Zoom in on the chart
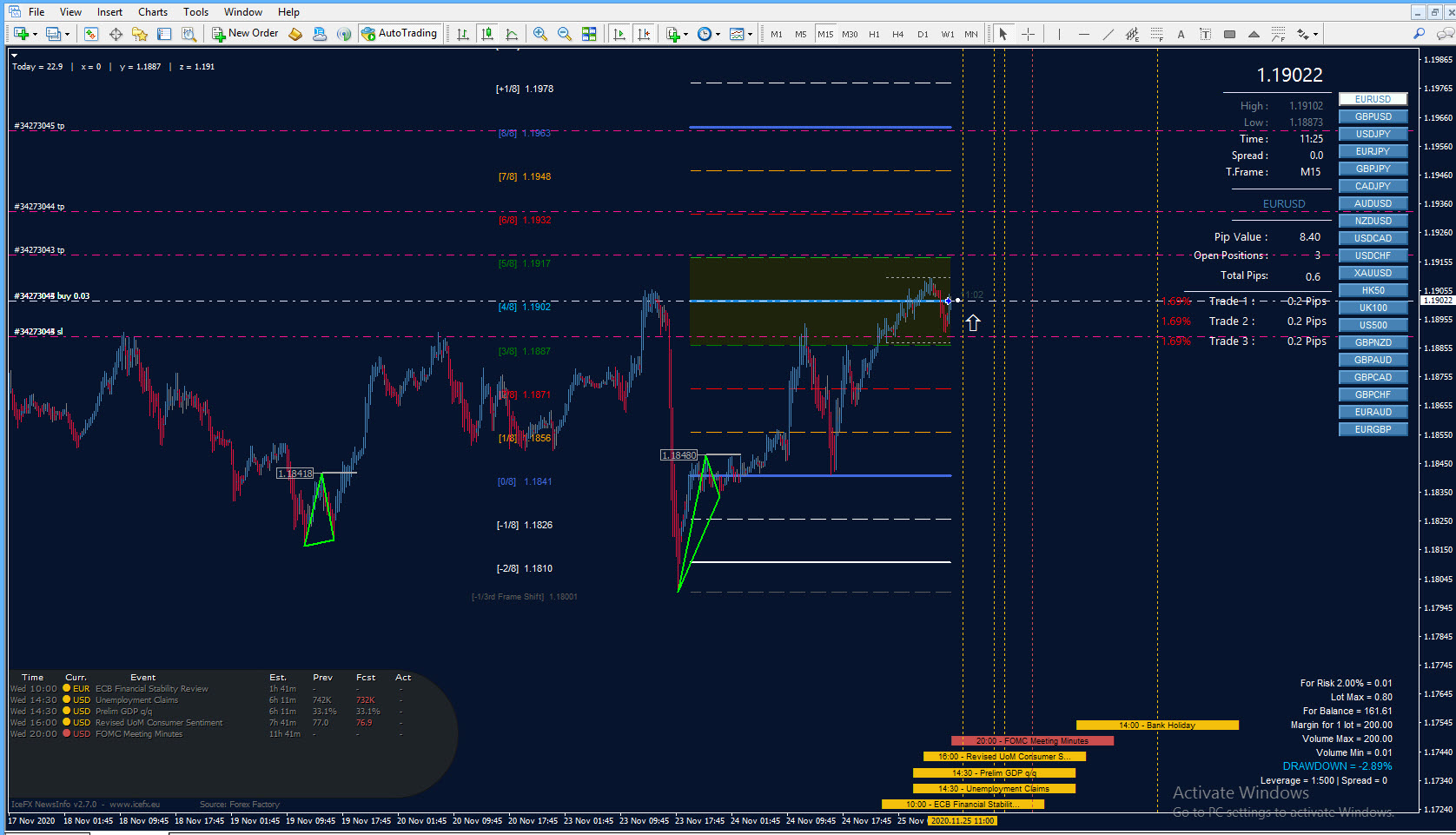Screen dimensions: 1456x835 click(x=540, y=34)
